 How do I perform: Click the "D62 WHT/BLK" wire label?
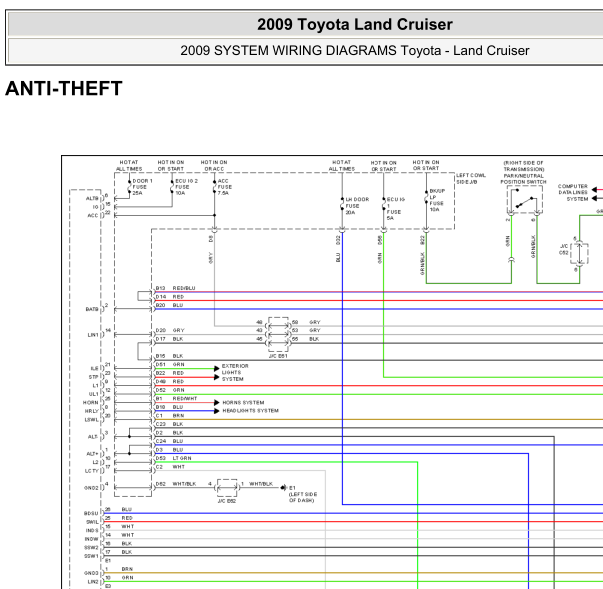176,484
